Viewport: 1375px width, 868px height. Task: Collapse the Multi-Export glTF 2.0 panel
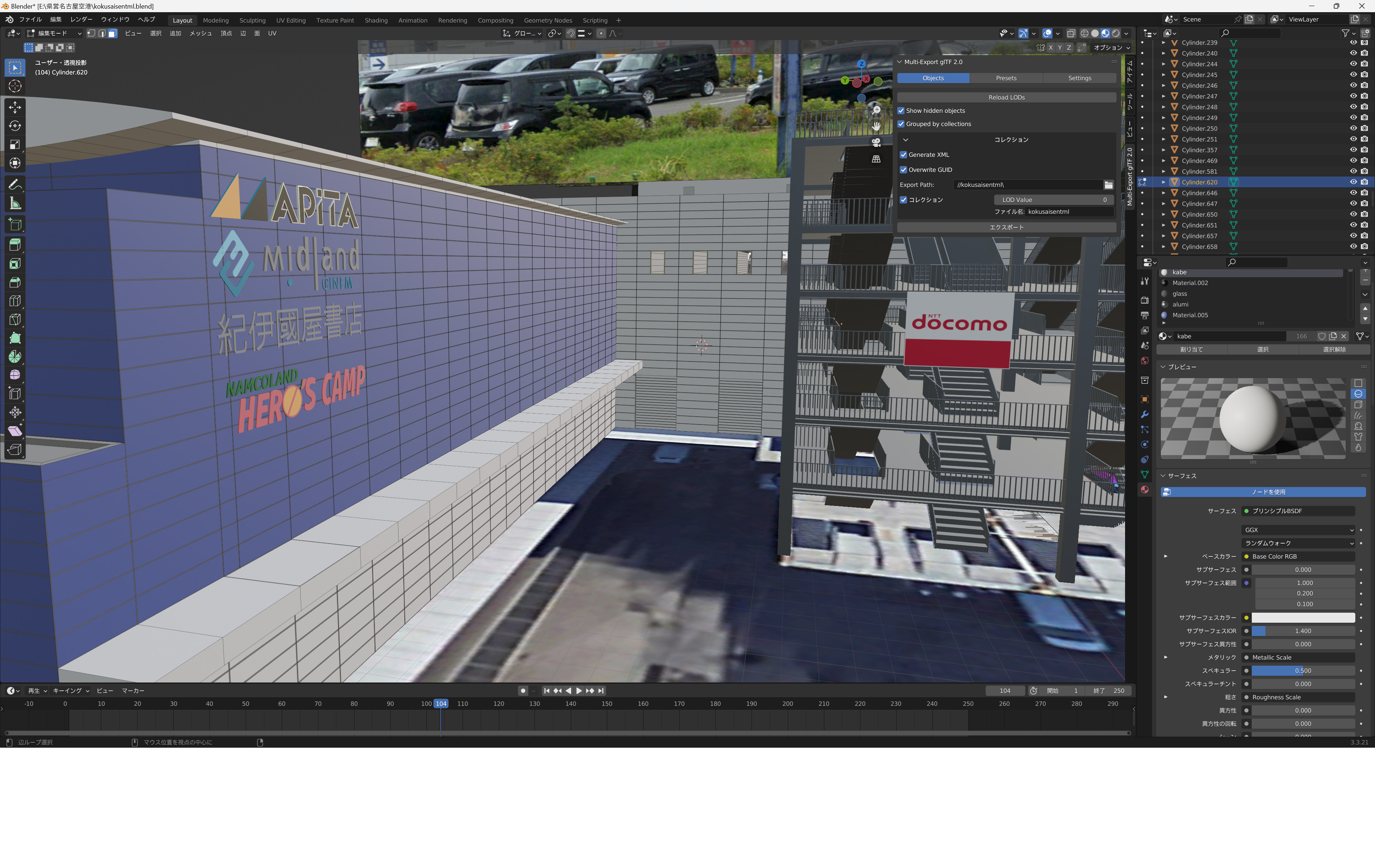[x=900, y=62]
